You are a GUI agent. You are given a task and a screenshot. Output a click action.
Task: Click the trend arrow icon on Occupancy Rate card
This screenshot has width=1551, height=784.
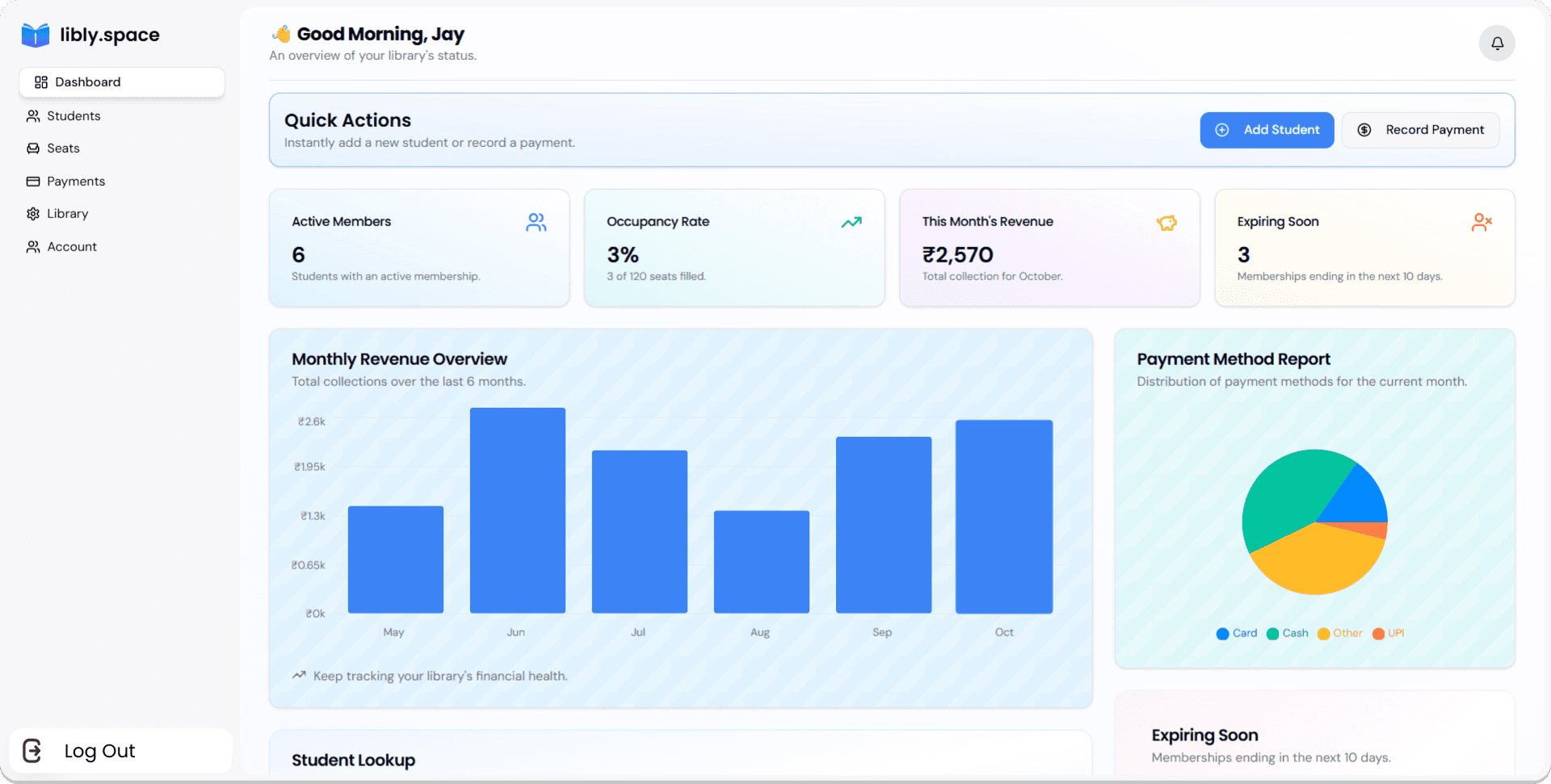(851, 222)
